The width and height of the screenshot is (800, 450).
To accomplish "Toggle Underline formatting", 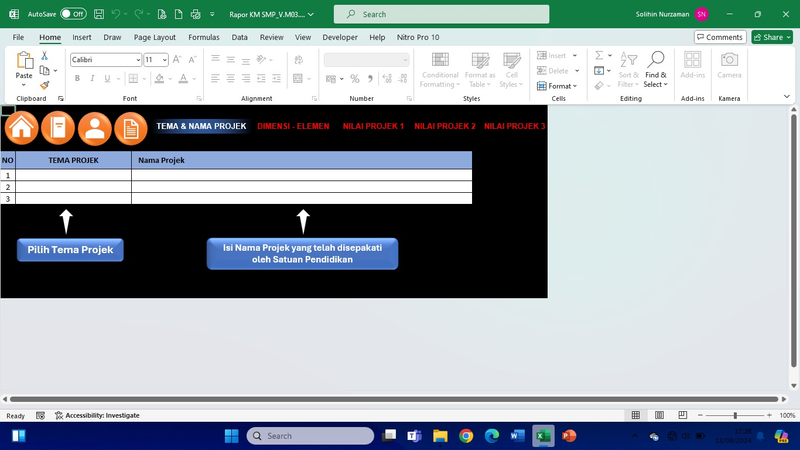I will tap(107, 79).
